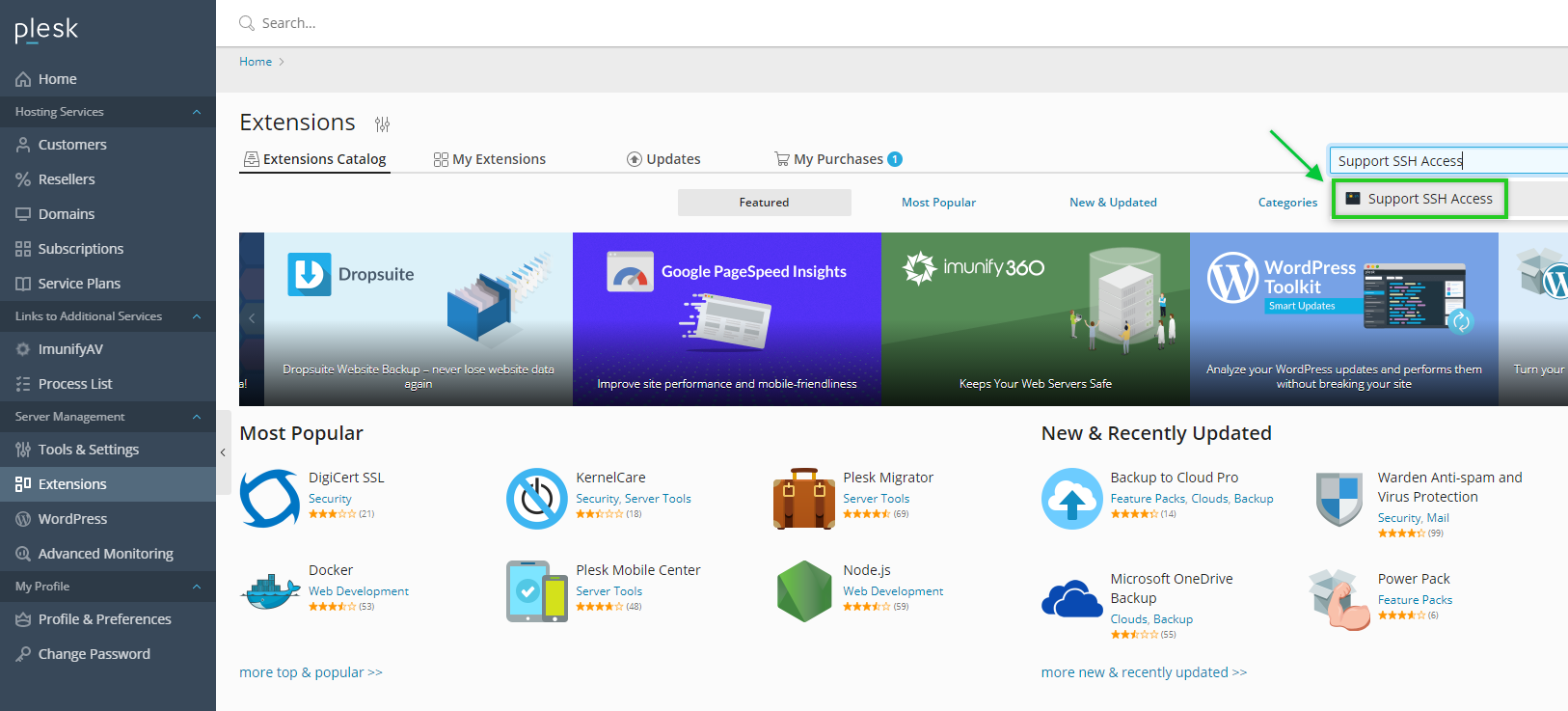
Task: Open the Node.js extension icon
Action: [x=804, y=591]
